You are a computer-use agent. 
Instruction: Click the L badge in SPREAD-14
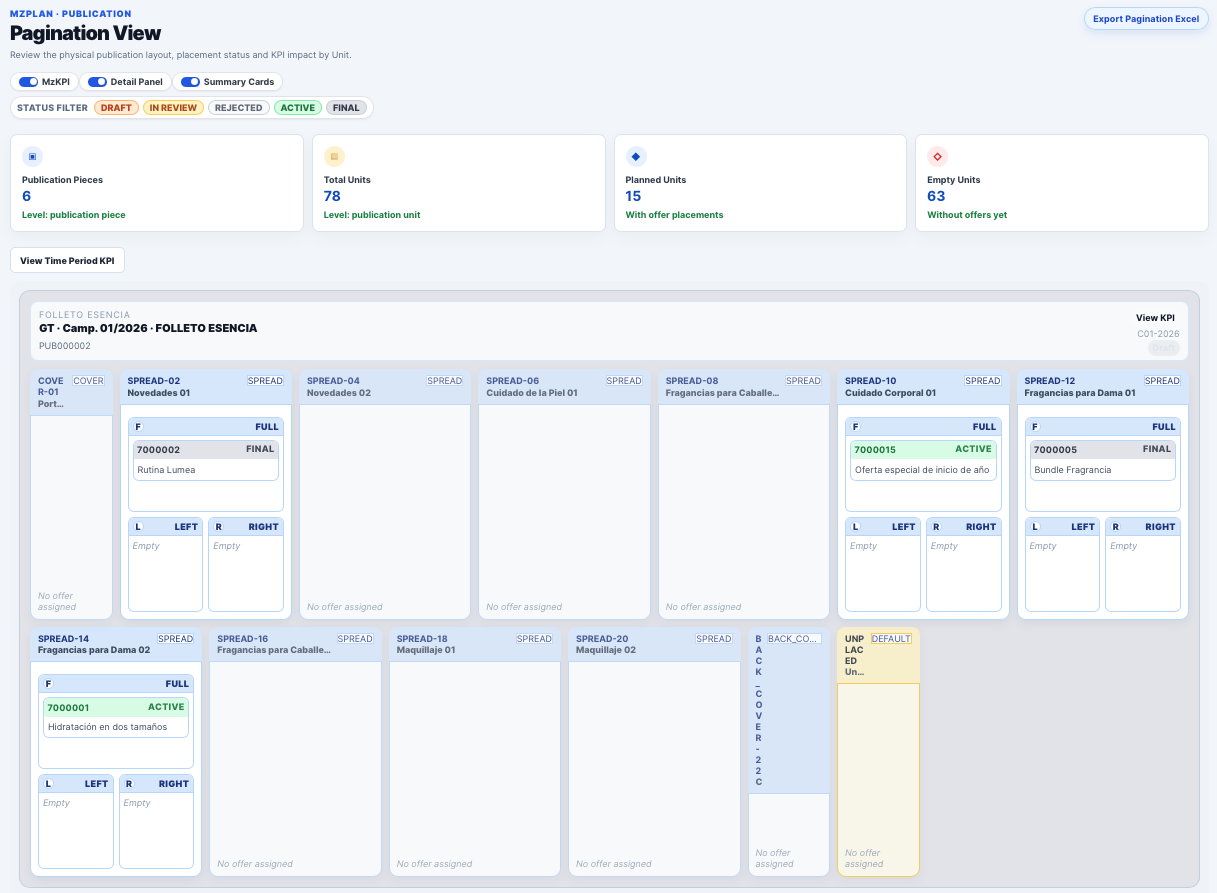[48, 784]
